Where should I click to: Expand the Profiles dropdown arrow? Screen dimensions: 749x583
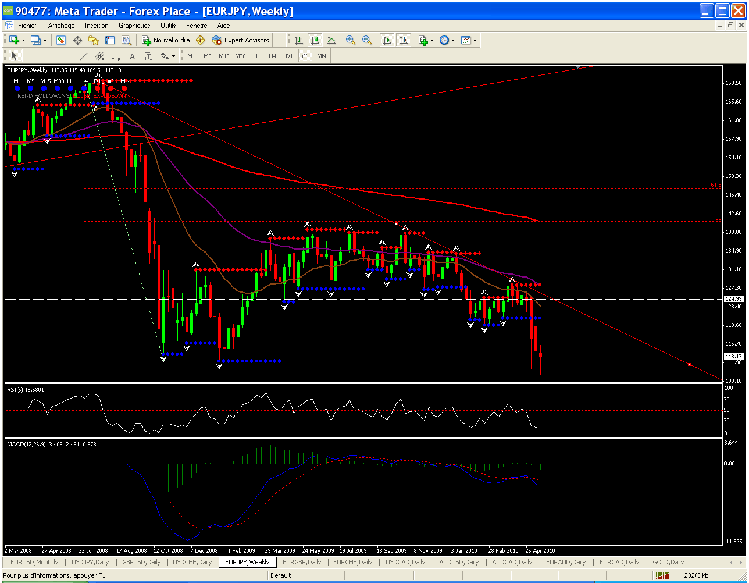[x=45, y=40]
